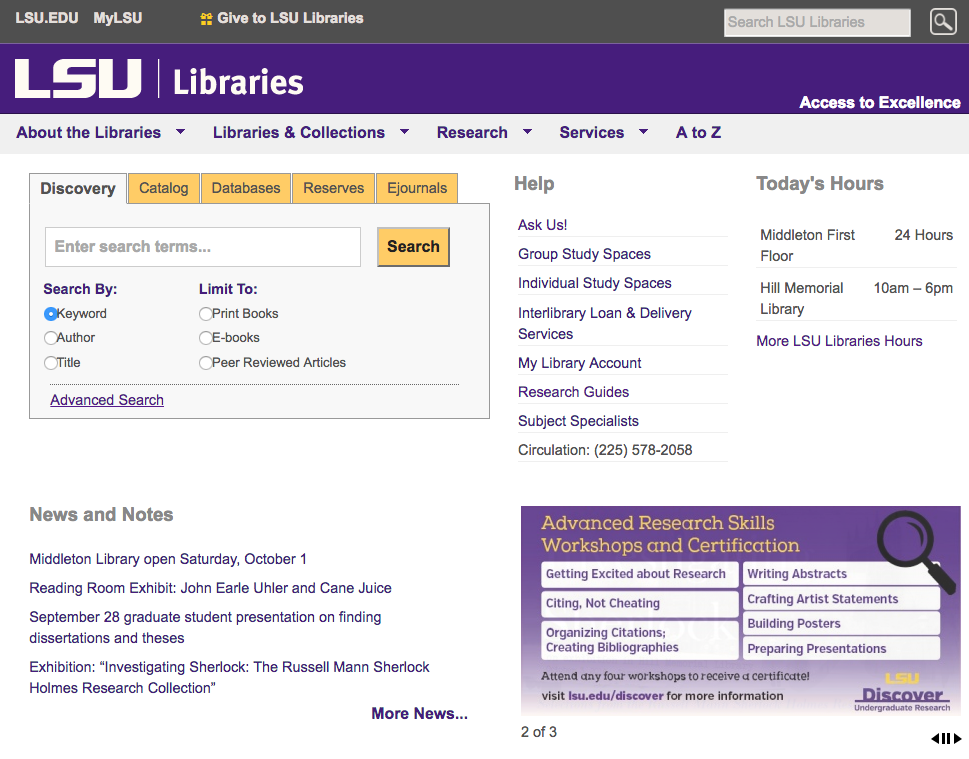Open the Services menu
969x759 pixels.
(x=591, y=132)
